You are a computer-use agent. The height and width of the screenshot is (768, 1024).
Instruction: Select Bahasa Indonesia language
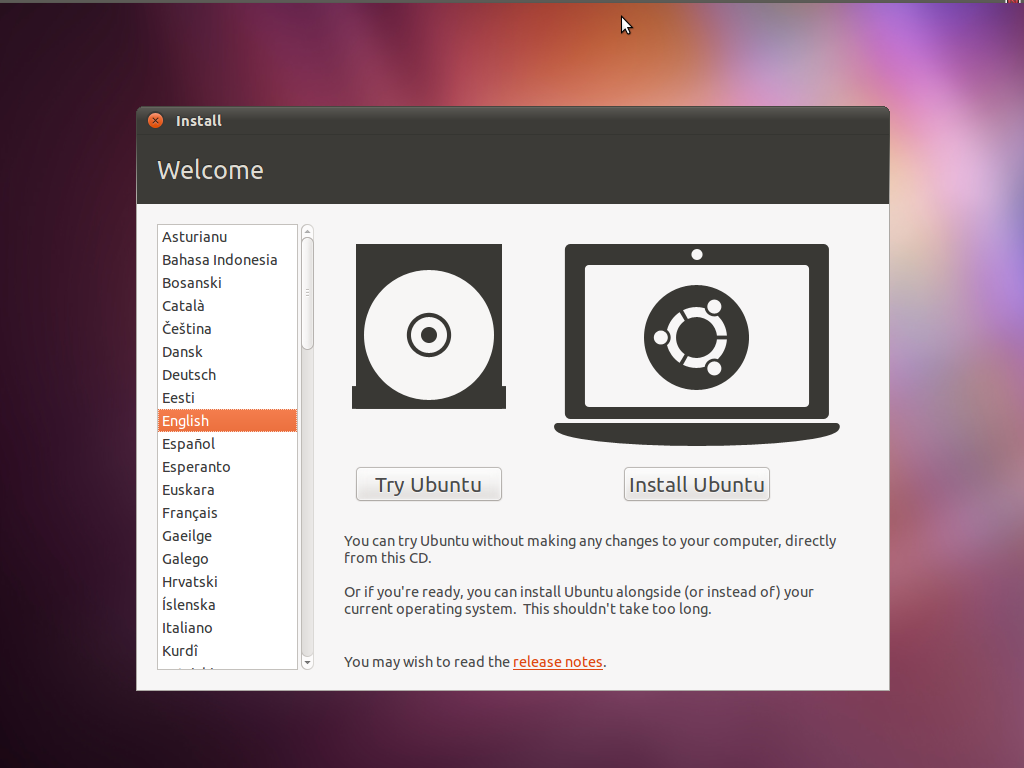[x=227, y=260]
